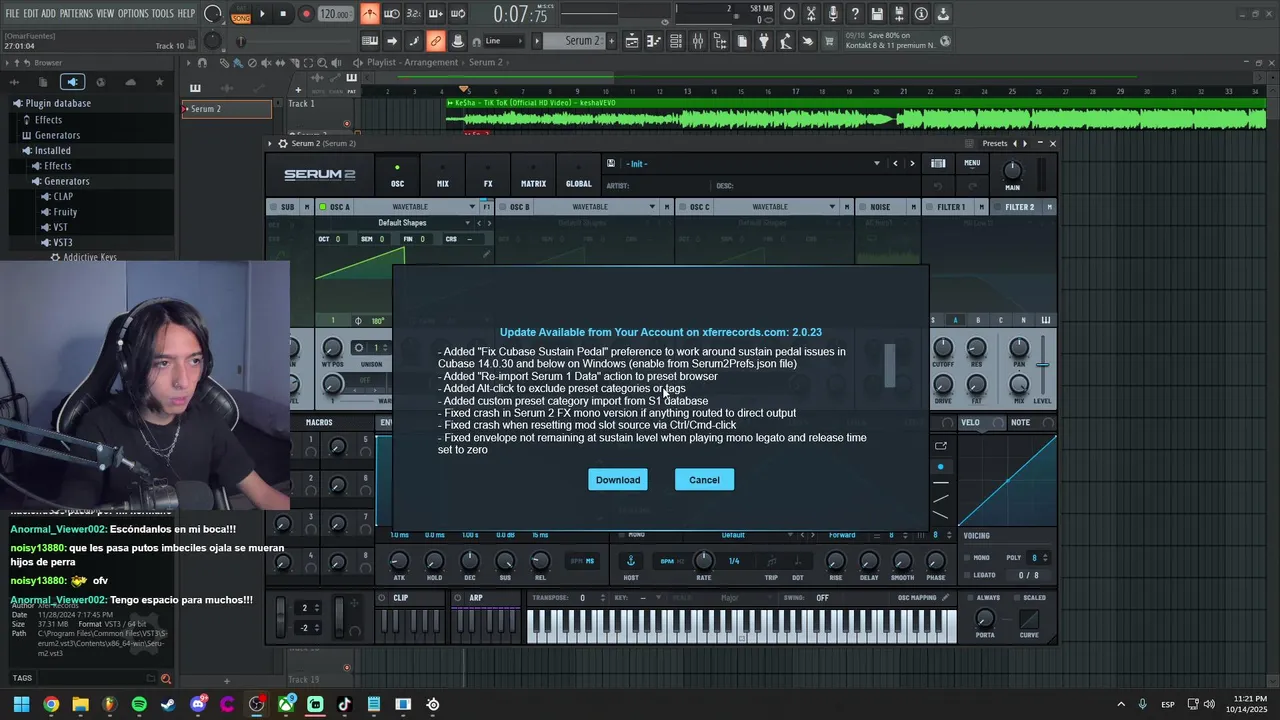Viewport: 1280px width, 720px height.
Task: Open Serum MENU button
Action: click(972, 163)
